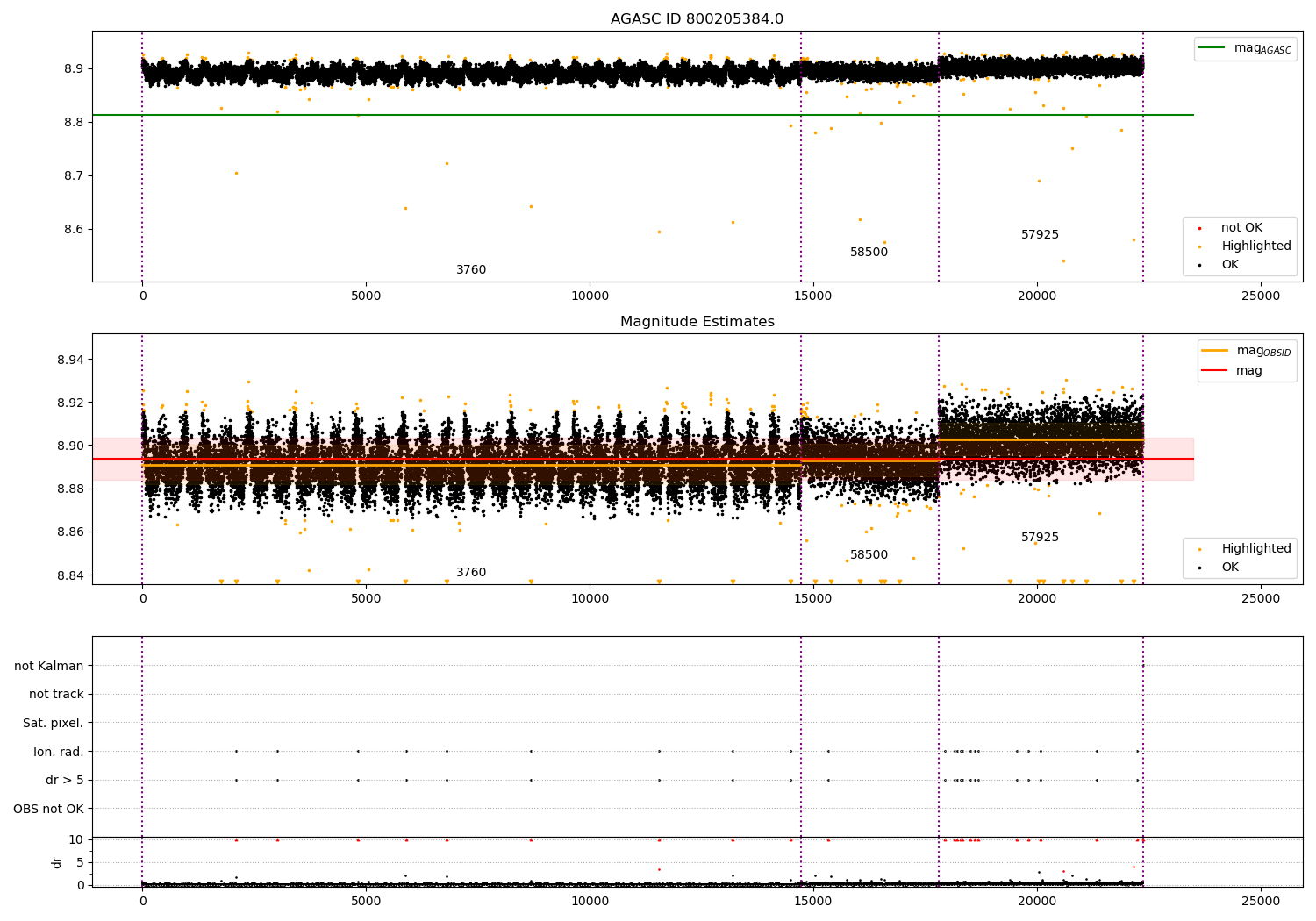The image size is (1316, 921).
Task: Click the 8.84 y-axis tick label
Action: pos(71,575)
